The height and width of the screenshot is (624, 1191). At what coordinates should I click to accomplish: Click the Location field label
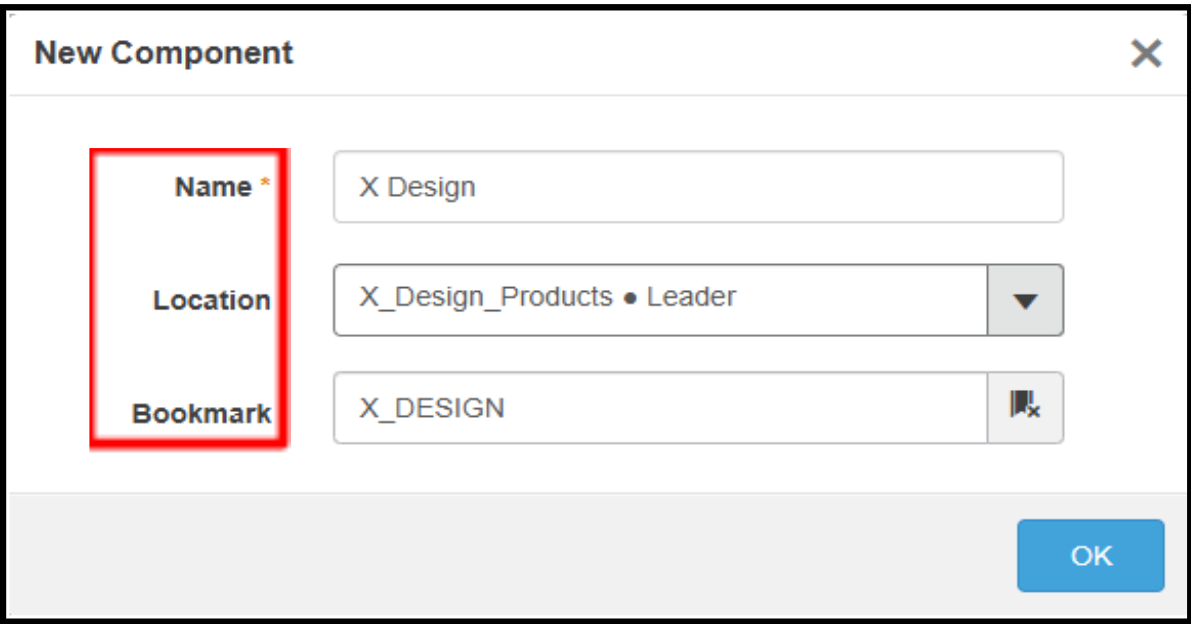(211, 300)
